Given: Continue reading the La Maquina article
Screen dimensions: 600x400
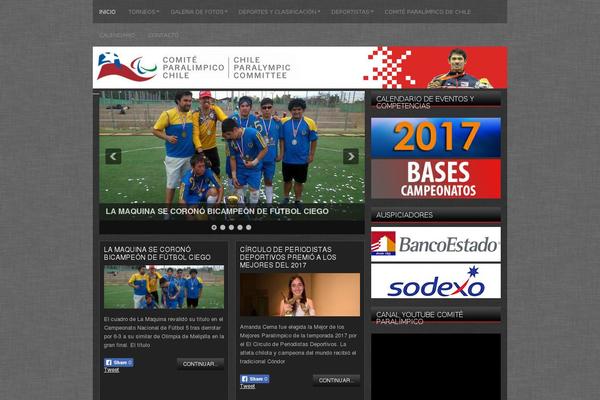Looking at the screenshot, I should coord(201,364).
